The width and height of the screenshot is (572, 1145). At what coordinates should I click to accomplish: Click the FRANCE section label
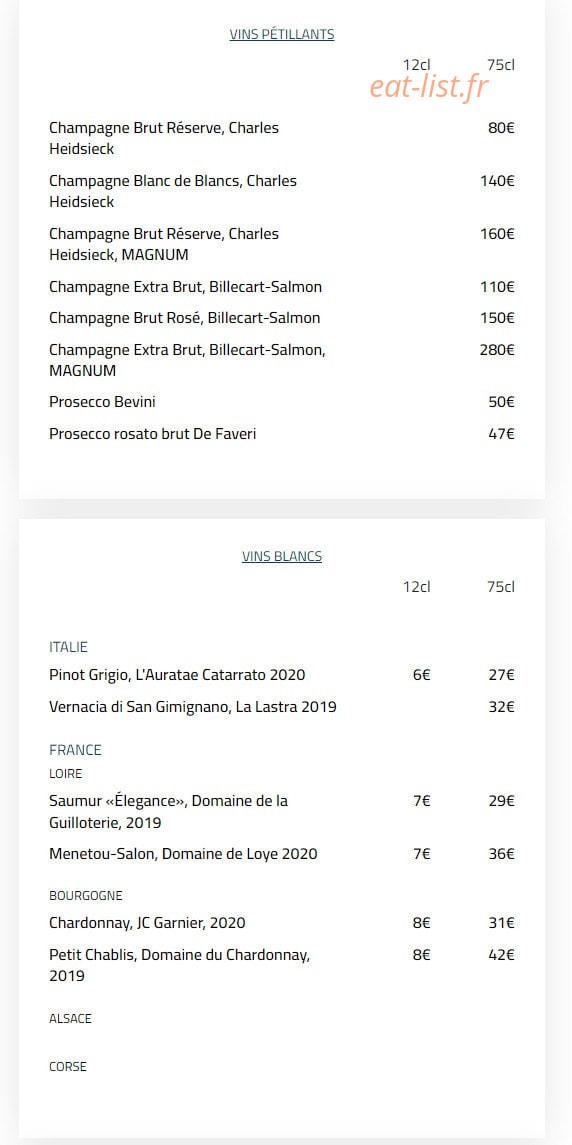(75, 750)
